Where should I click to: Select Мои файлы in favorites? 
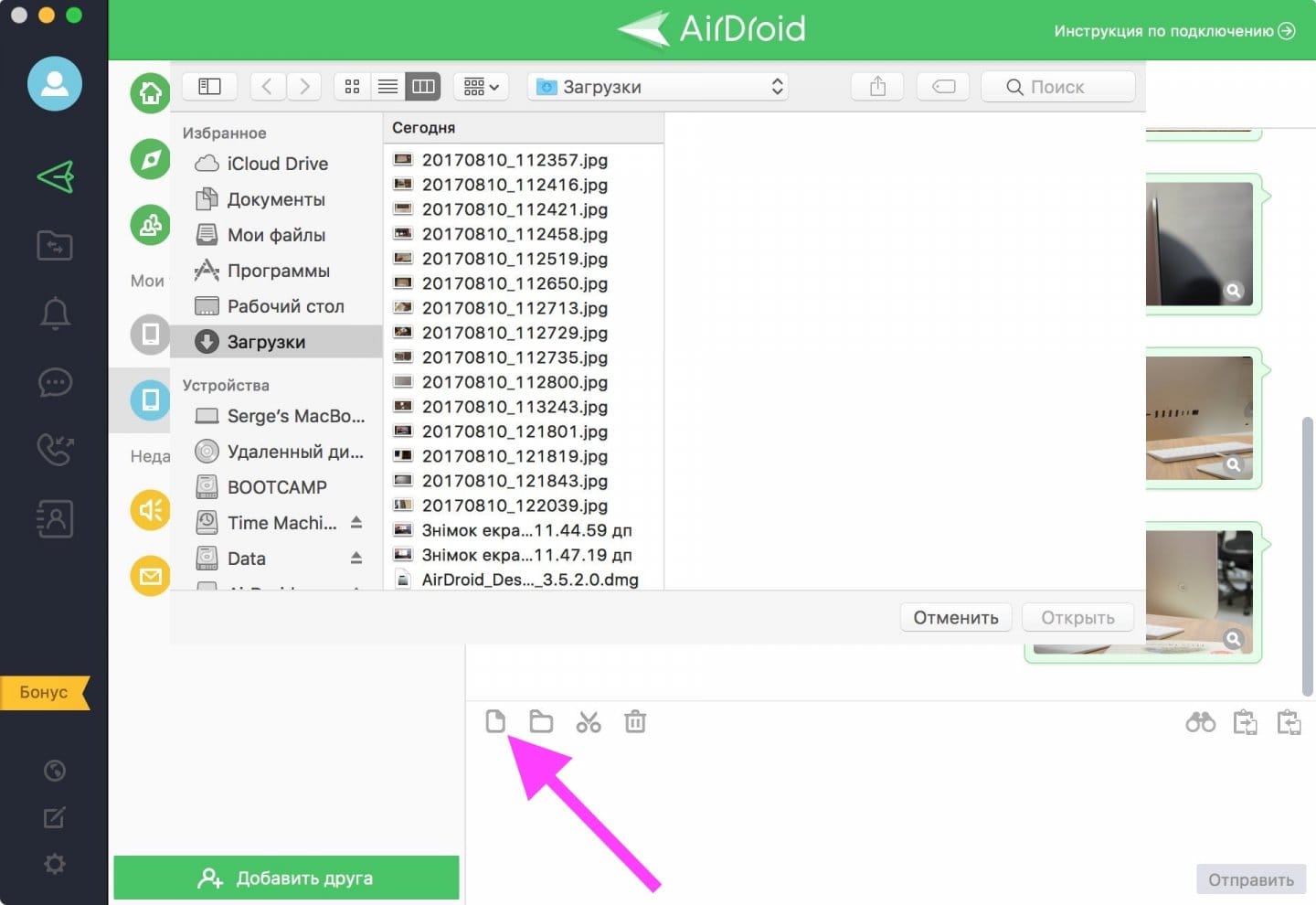pos(276,235)
